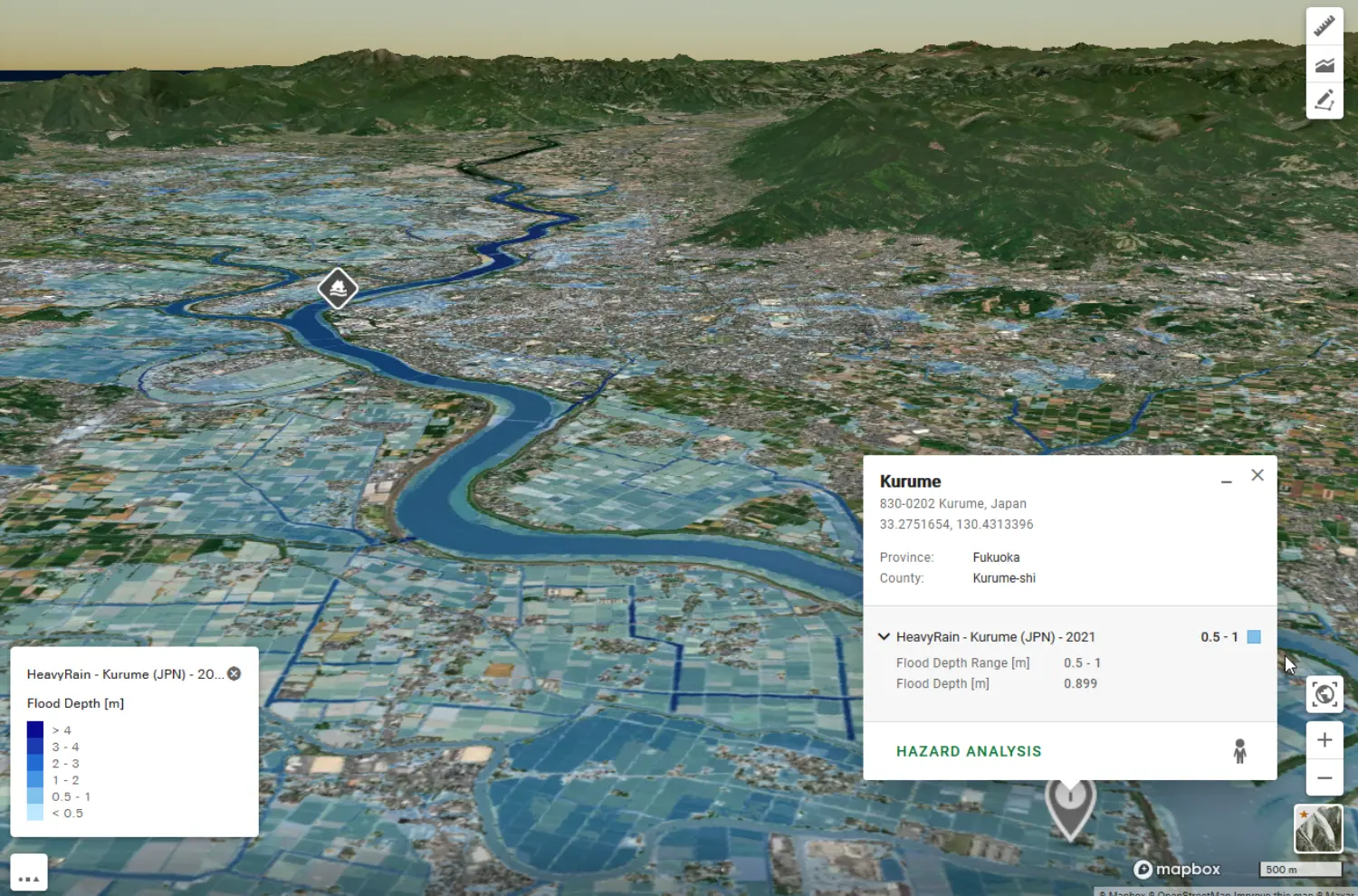This screenshot has width=1358, height=896.
Task: Zoom in using the plus button
Action: pyautogui.click(x=1325, y=739)
